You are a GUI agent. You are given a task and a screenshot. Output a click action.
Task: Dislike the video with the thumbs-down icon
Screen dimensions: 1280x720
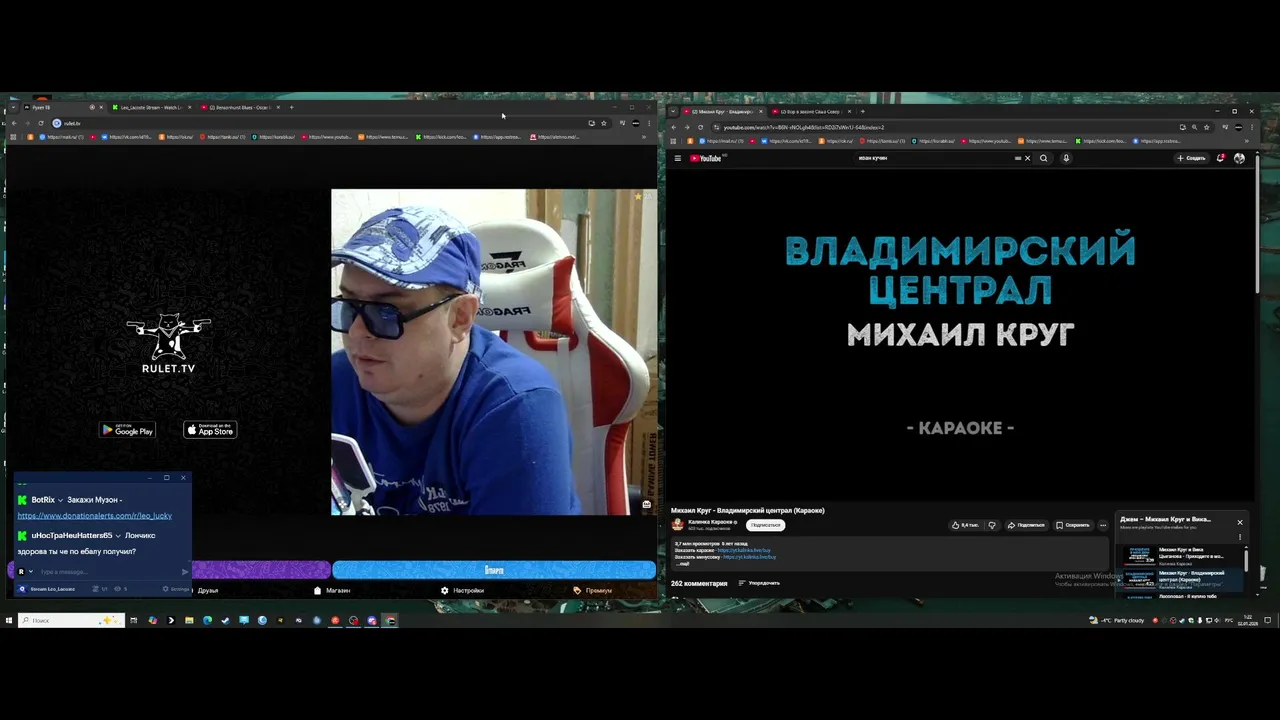pos(992,525)
